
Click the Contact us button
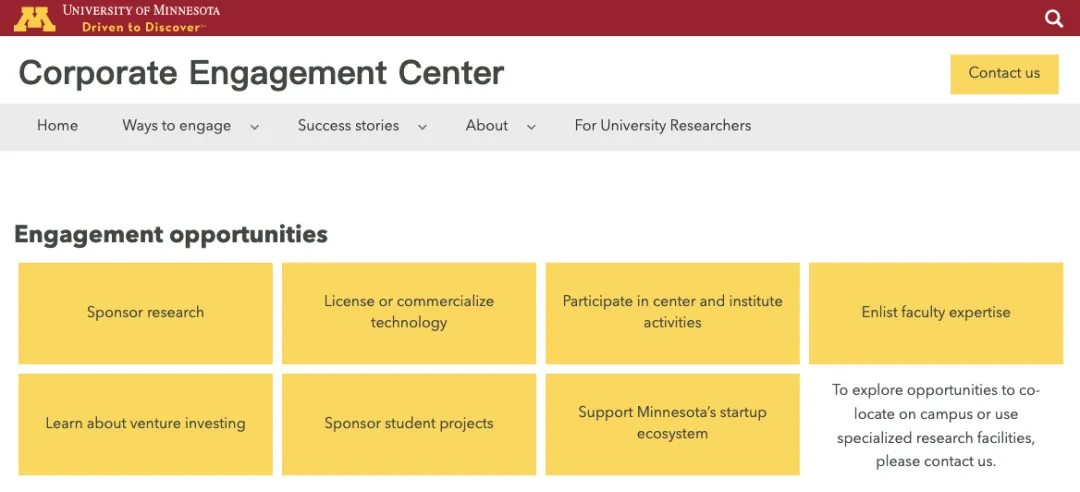click(x=1004, y=74)
